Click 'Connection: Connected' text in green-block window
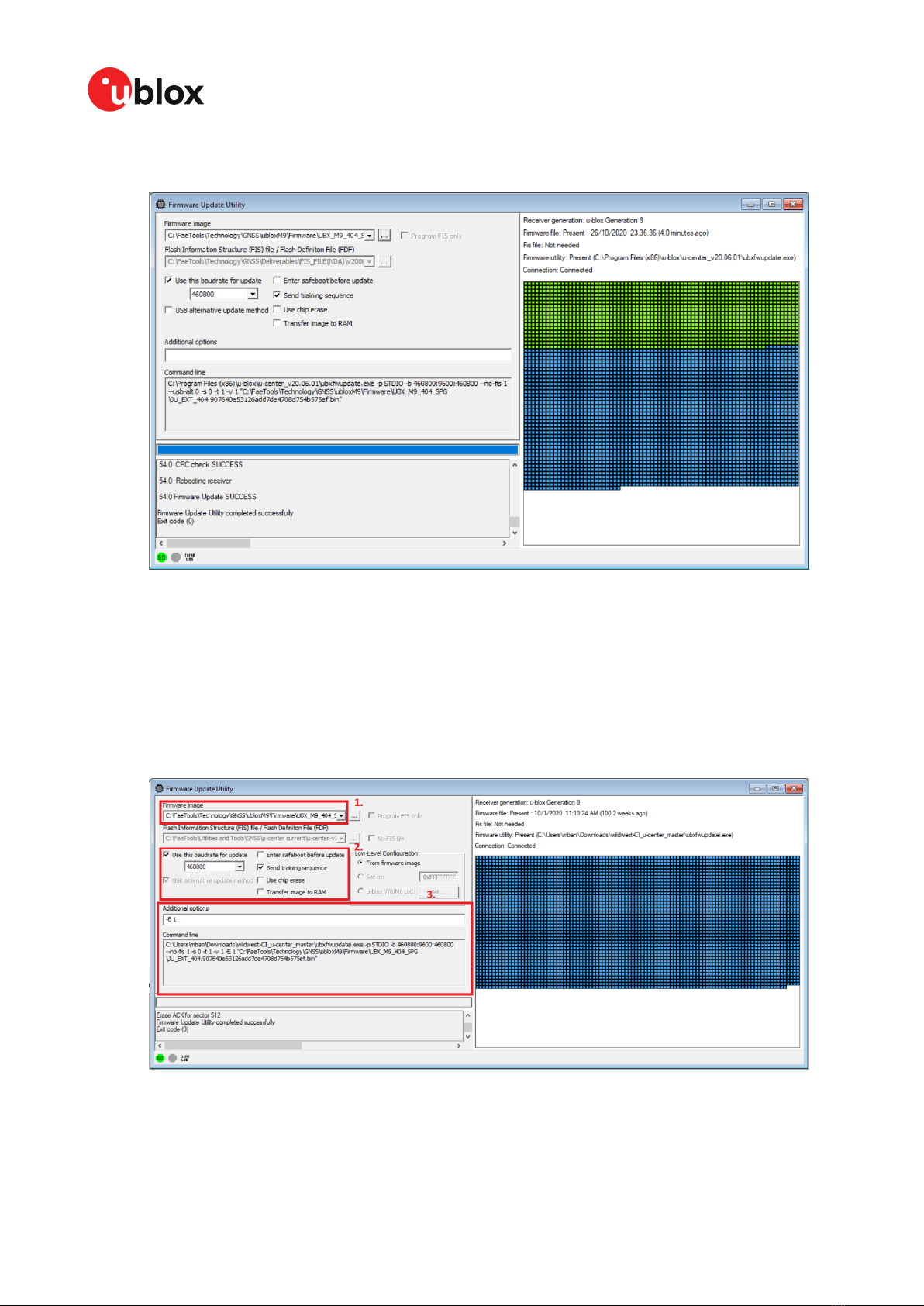The image size is (924, 1306). pyautogui.click(x=557, y=271)
